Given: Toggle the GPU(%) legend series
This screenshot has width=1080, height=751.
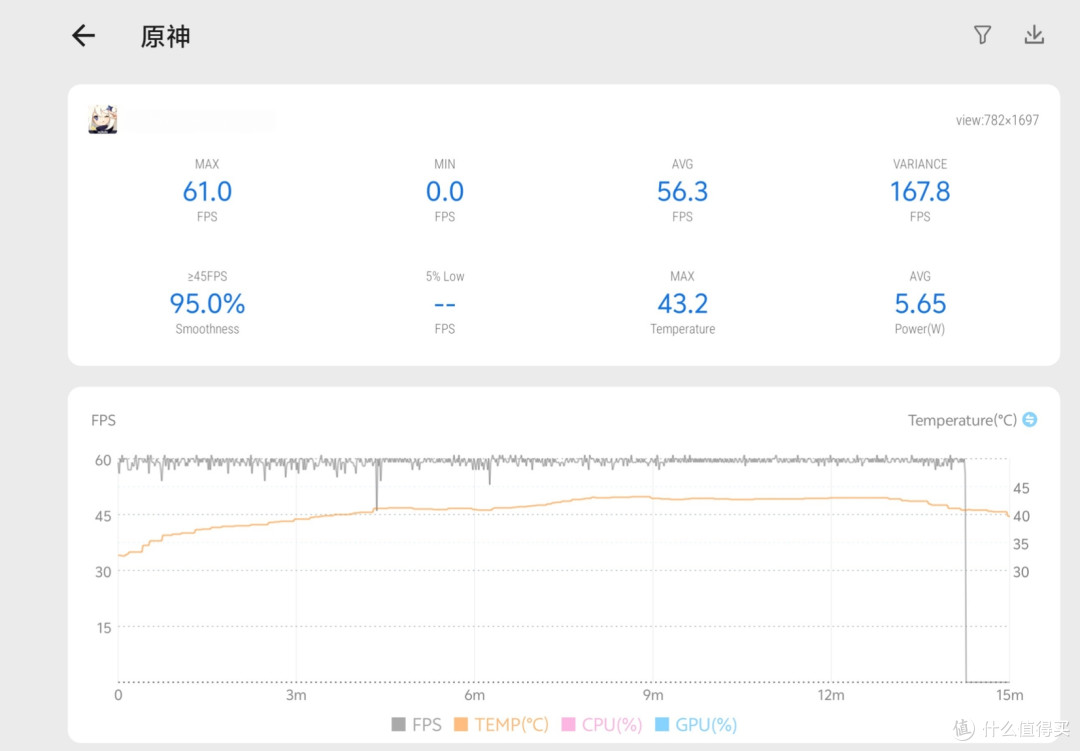Looking at the screenshot, I should pyautogui.click(x=696, y=725).
